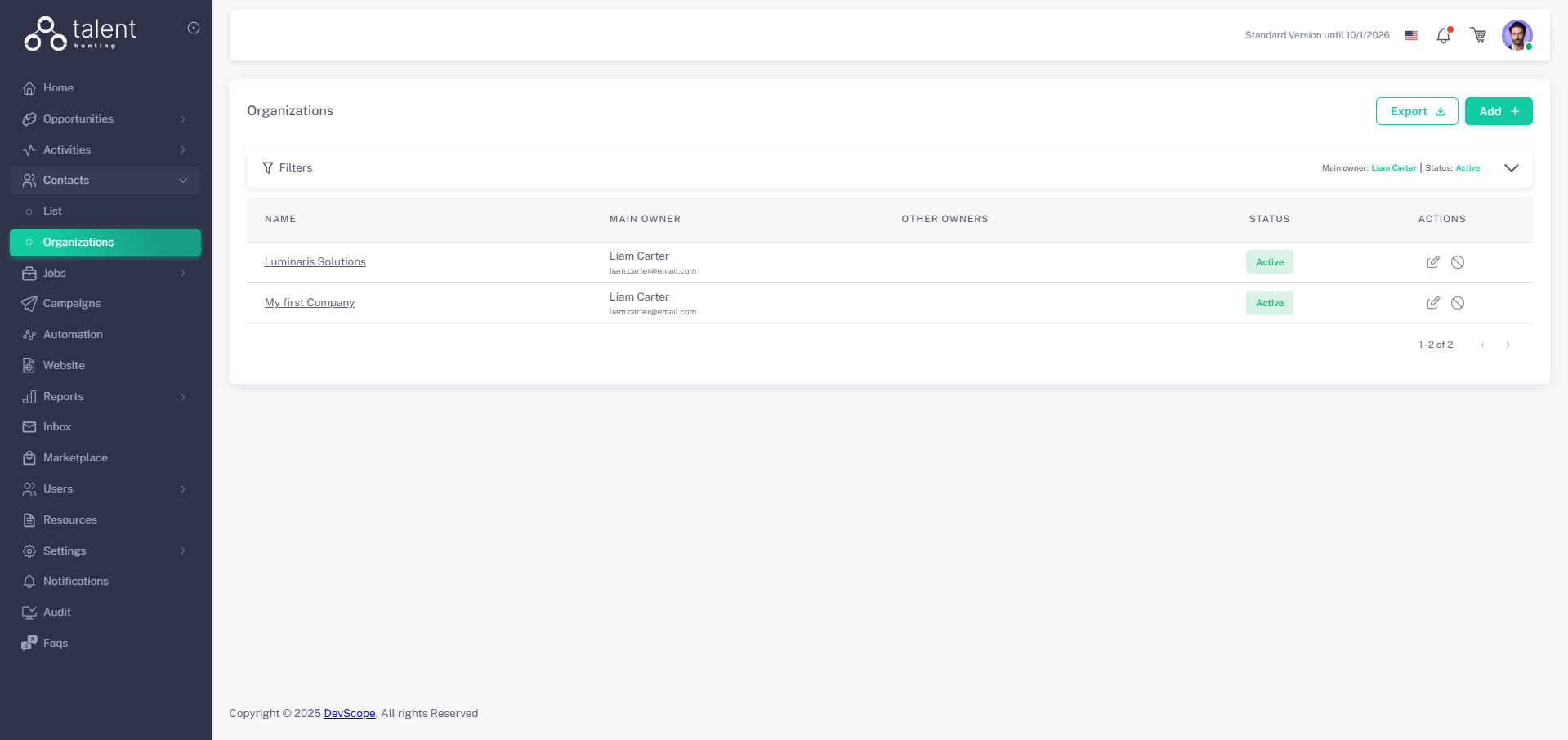This screenshot has height=740, width=1568.
Task: Open the shopping cart icon
Action: tap(1478, 35)
